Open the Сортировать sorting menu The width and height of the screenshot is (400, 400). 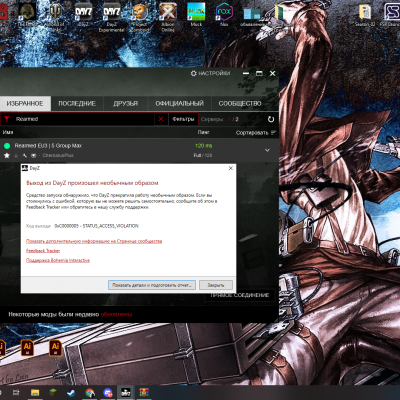256,133
